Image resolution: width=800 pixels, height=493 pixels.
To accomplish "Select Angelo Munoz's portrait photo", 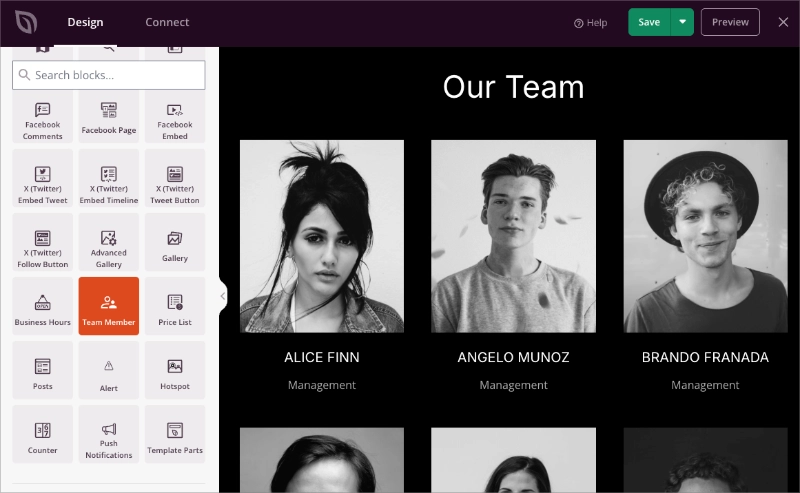I will (x=513, y=236).
